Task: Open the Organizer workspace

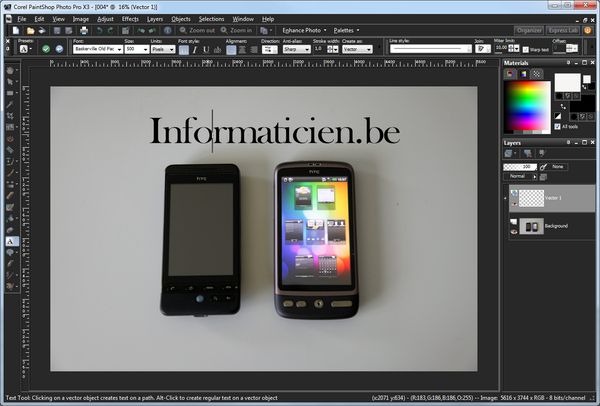Action: tap(529, 31)
